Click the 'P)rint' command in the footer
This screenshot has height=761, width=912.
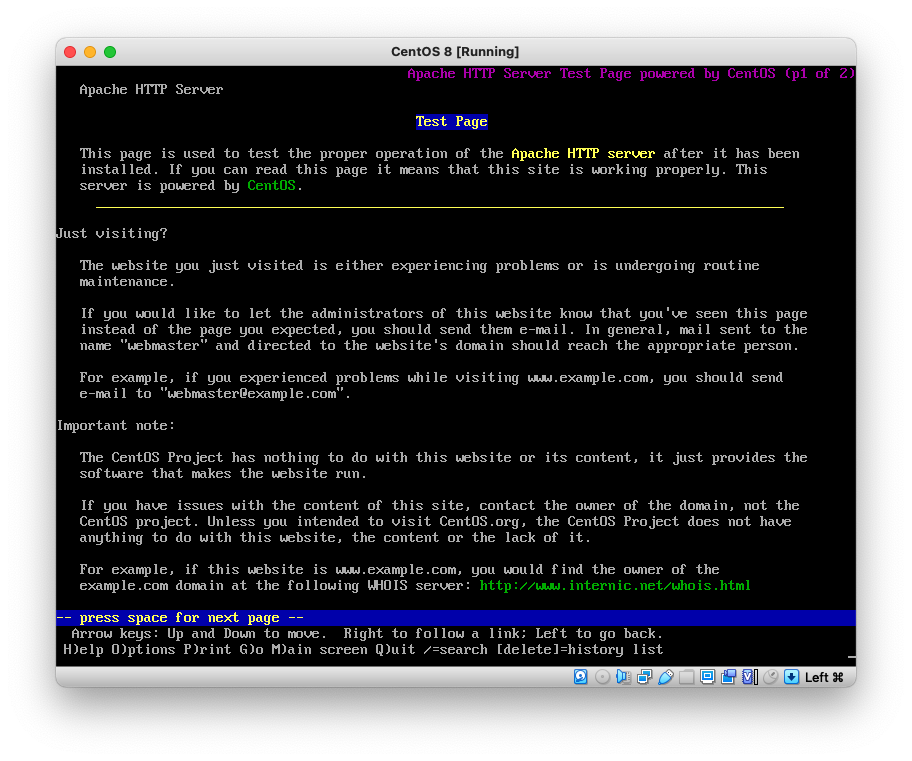click(207, 649)
